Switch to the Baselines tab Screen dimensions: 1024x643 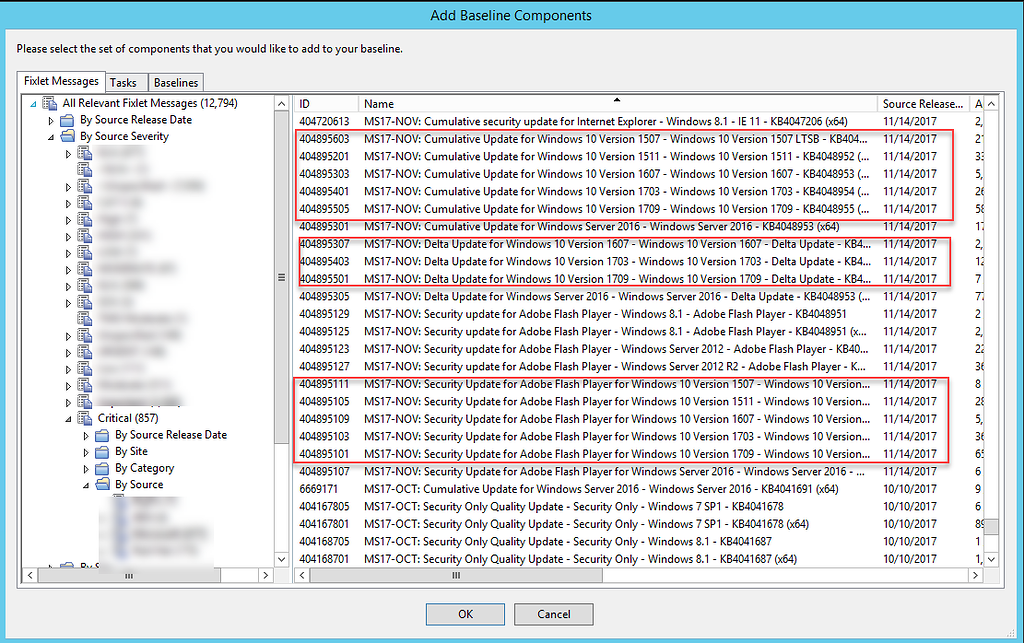click(175, 82)
